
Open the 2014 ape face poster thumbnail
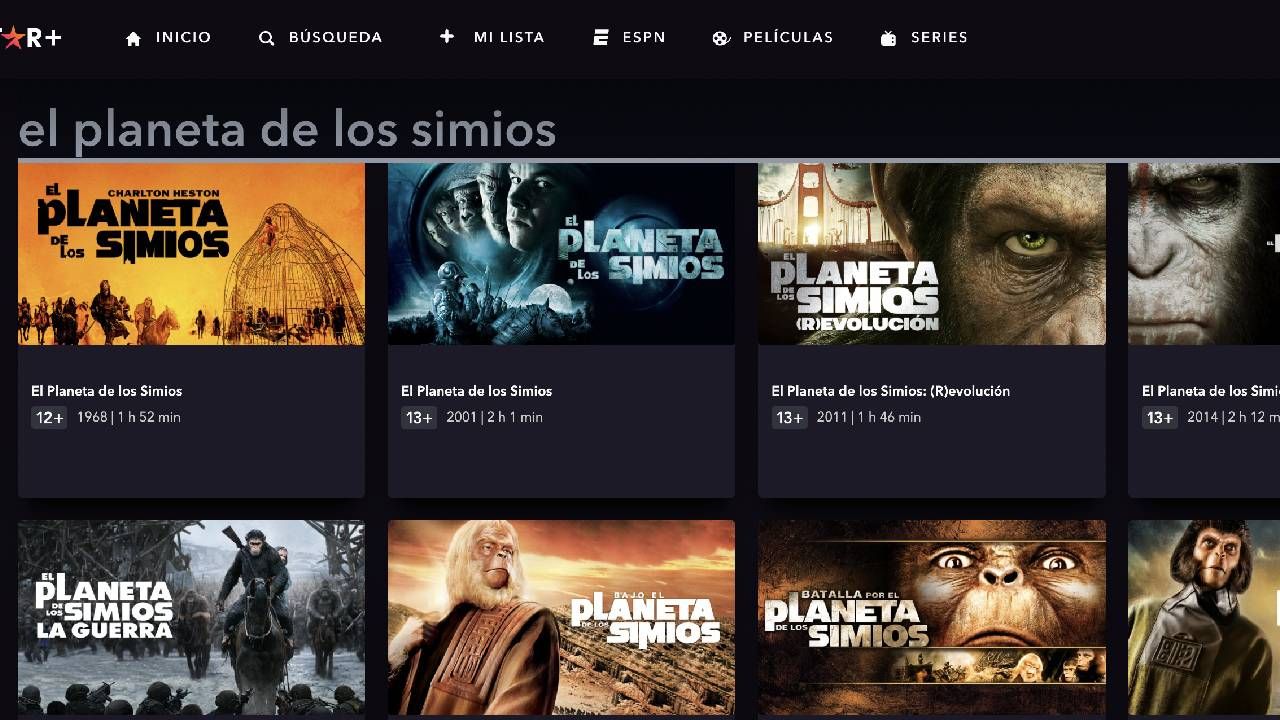tap(1204, 254)
